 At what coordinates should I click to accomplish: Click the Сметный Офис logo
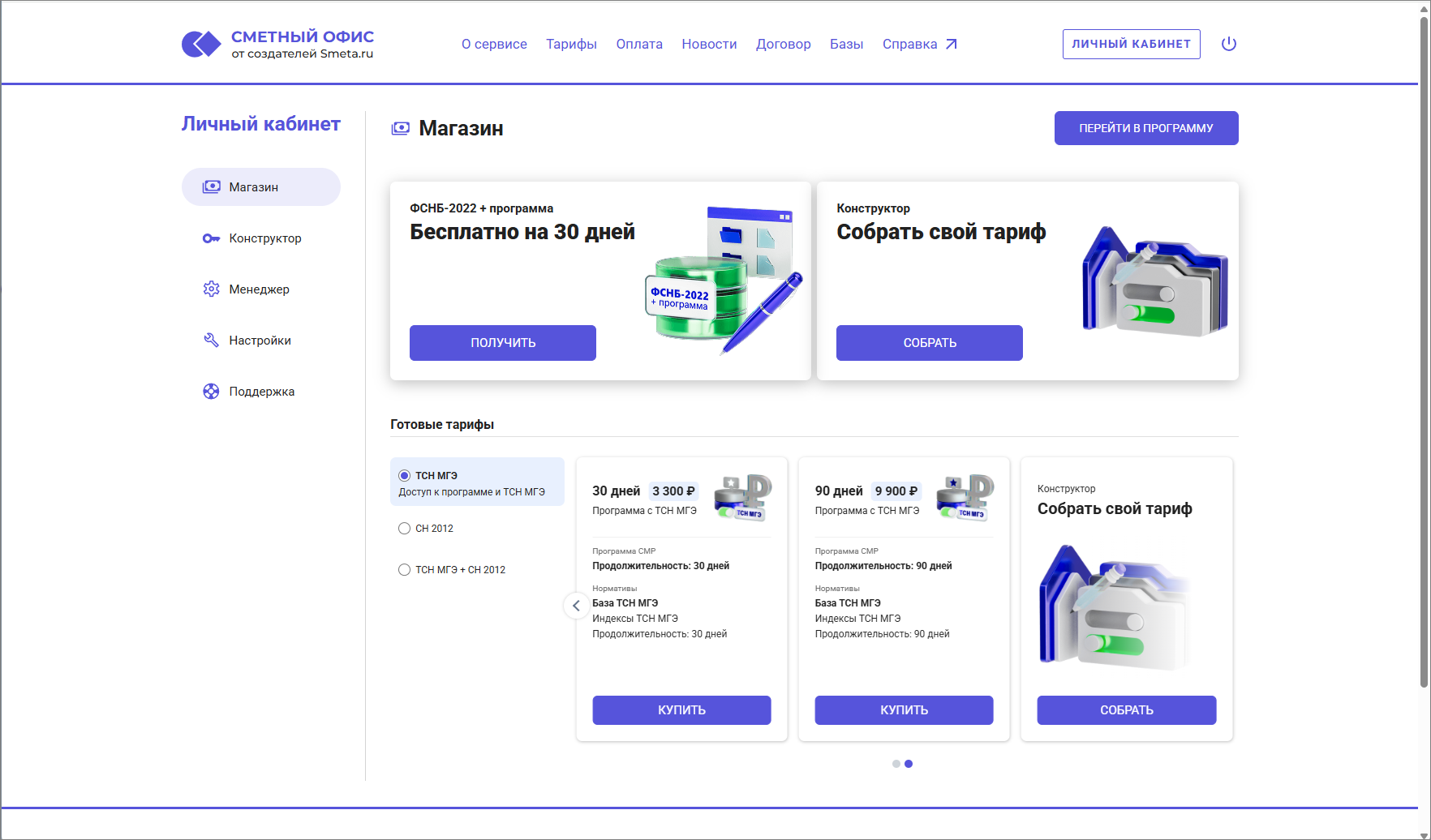[277, 44]
